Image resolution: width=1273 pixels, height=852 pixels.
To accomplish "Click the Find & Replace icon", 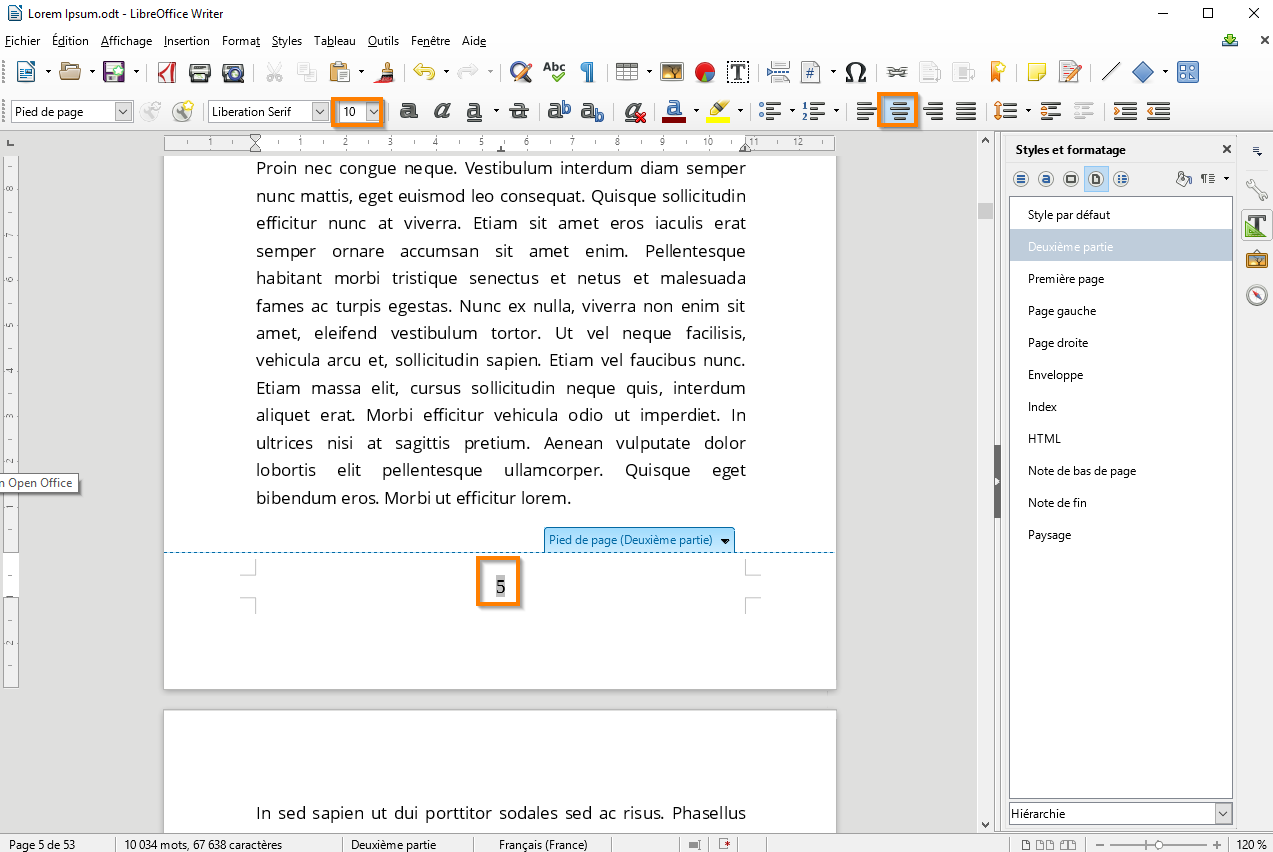I will coord(520,72).
